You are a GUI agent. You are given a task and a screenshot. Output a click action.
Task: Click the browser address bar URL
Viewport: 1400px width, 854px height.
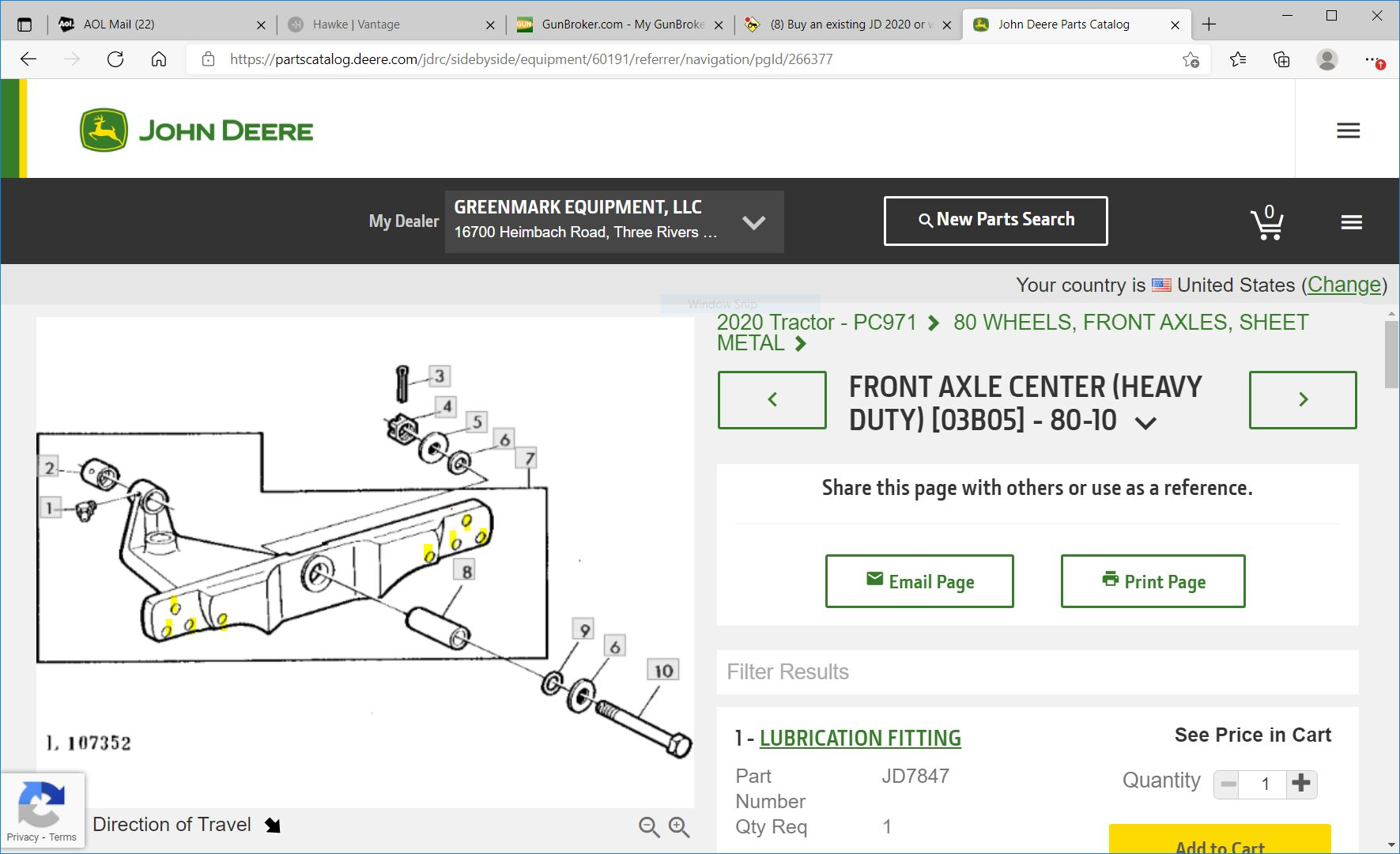tap(531, 59)
